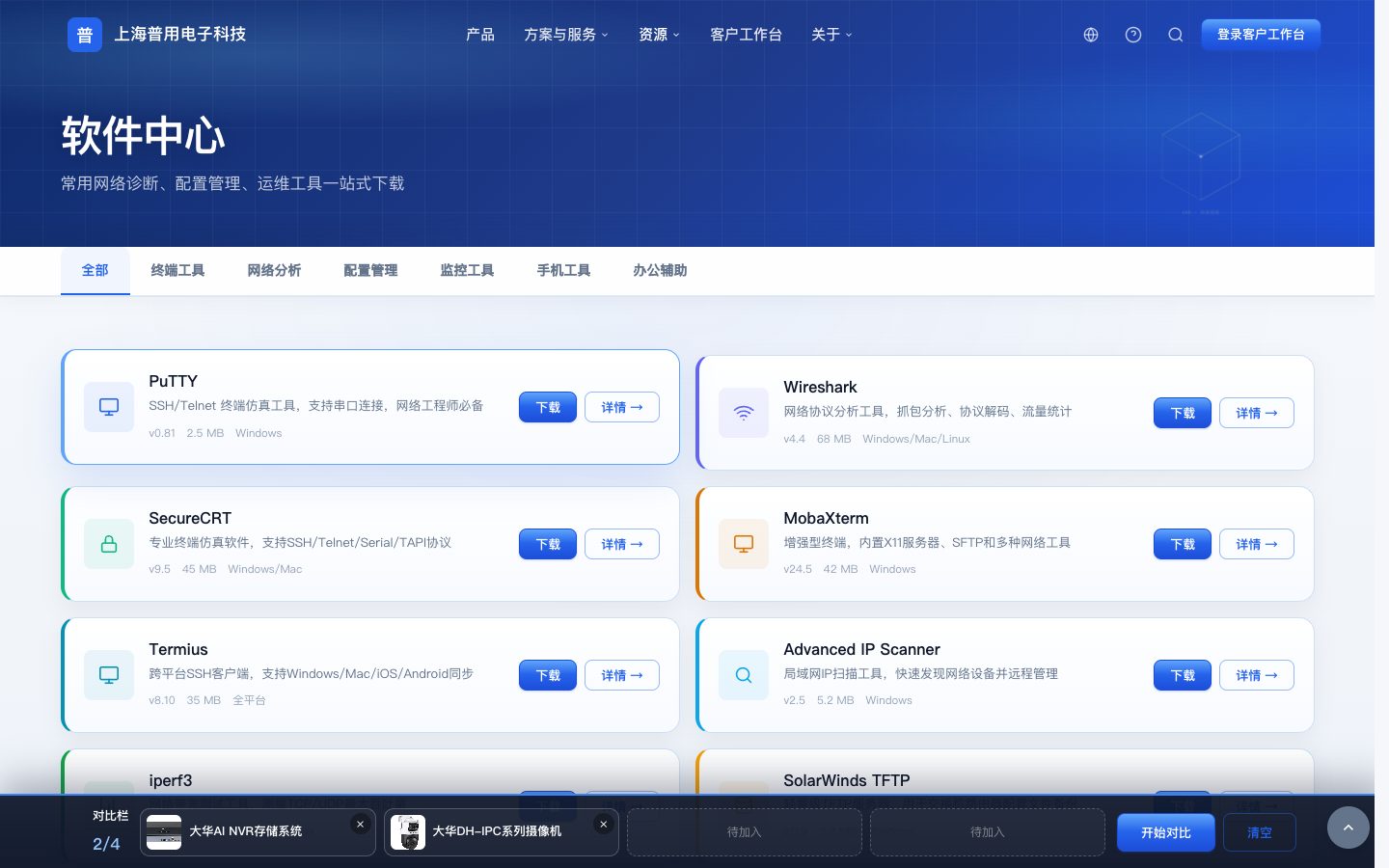View PuTTY details
Viewport: 1389px width, 868px height.
coord(622,407)
